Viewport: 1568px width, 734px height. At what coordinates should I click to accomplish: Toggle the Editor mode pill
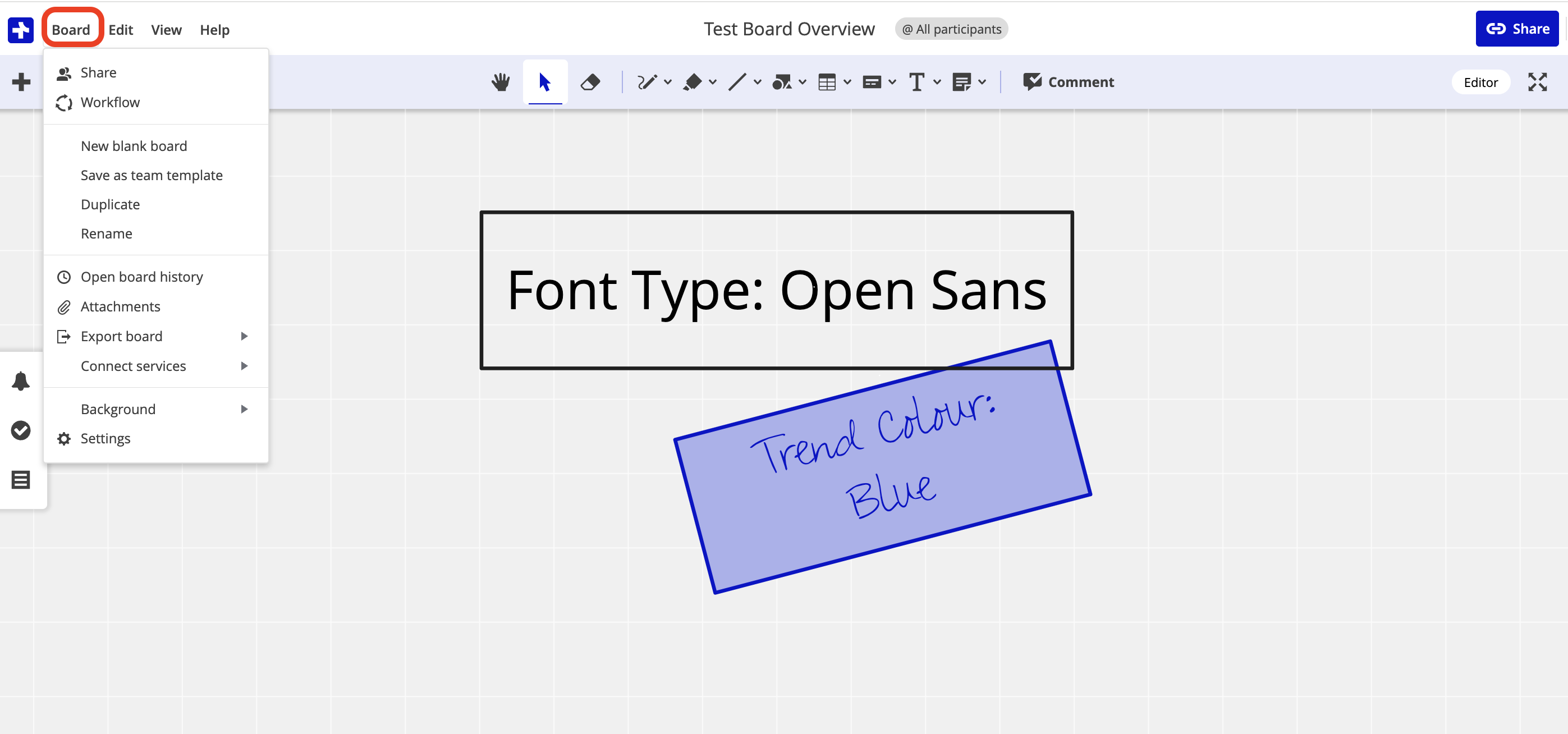[1480, 82]
